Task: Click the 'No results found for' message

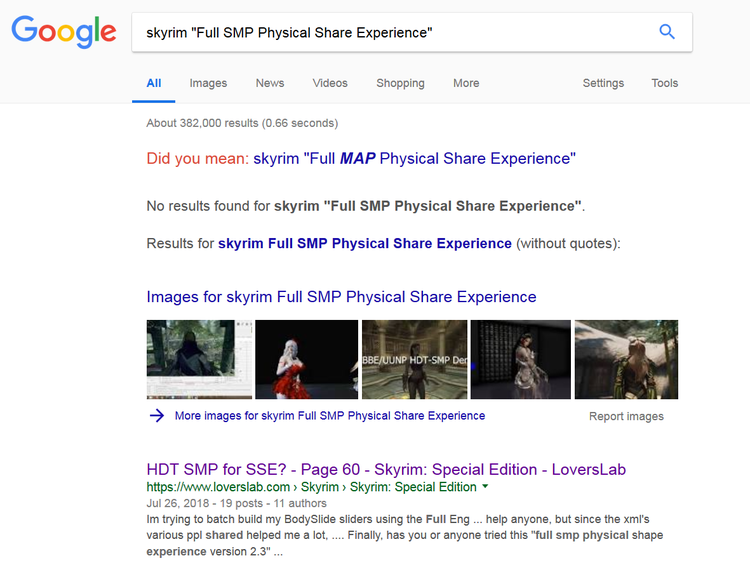Action: (x=365, y=206)
